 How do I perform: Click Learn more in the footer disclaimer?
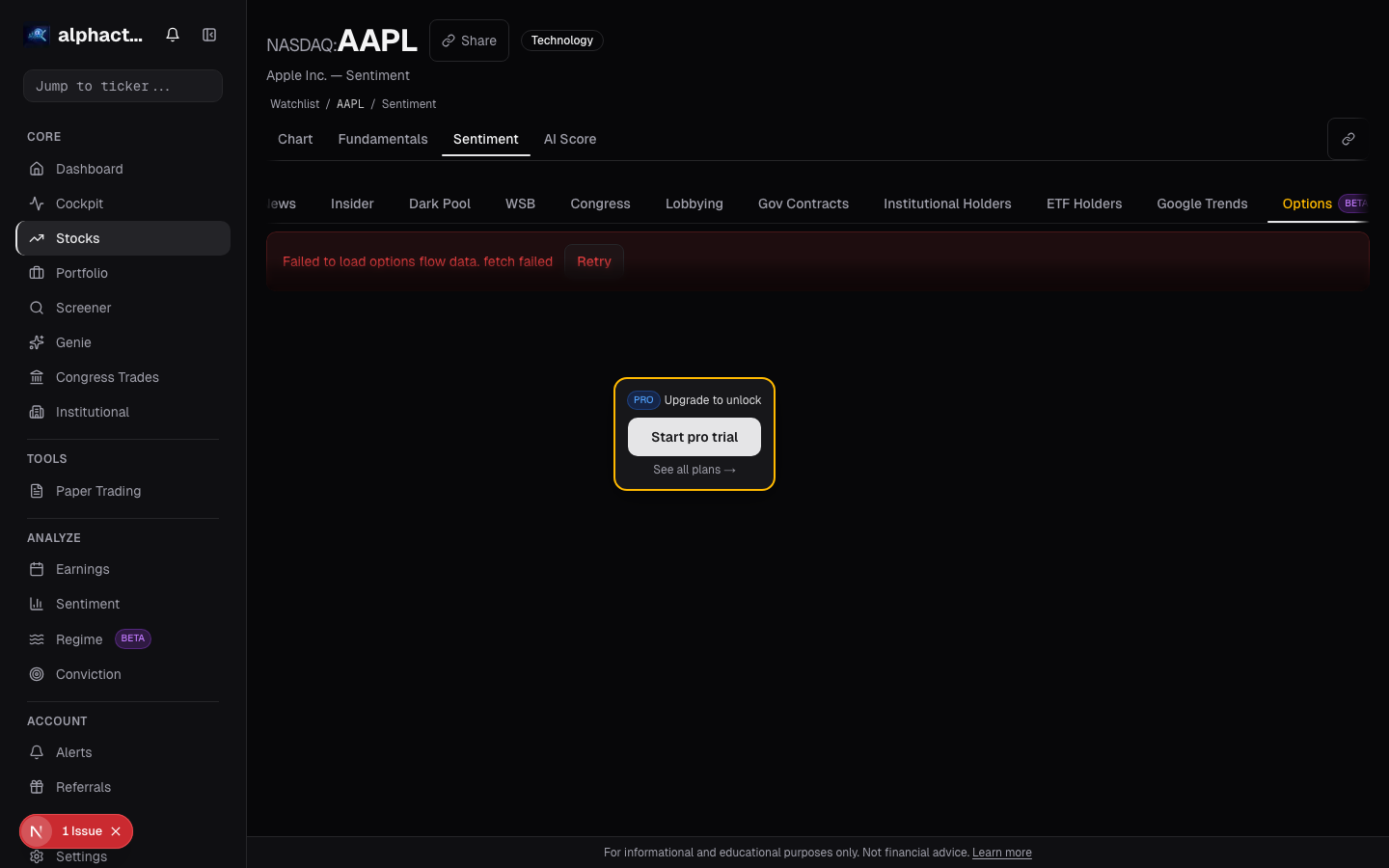tap(1001, 853)
